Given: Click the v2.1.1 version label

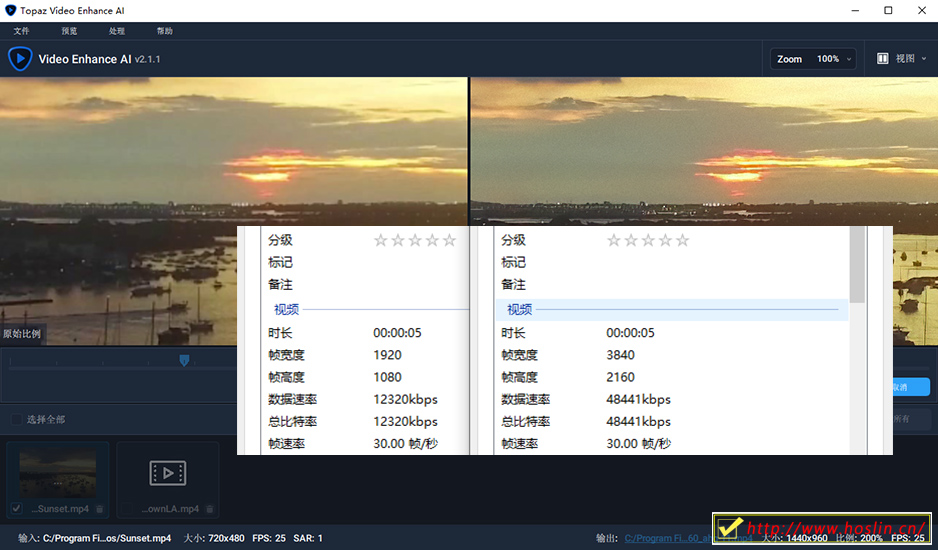Looking at the screenshot, I should (148, 59).
